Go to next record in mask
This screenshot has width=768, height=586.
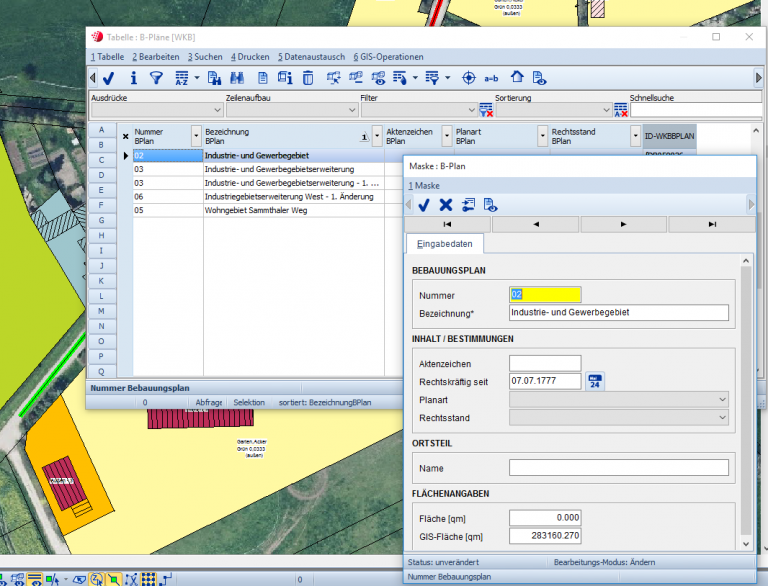click(x=623, y=224)
